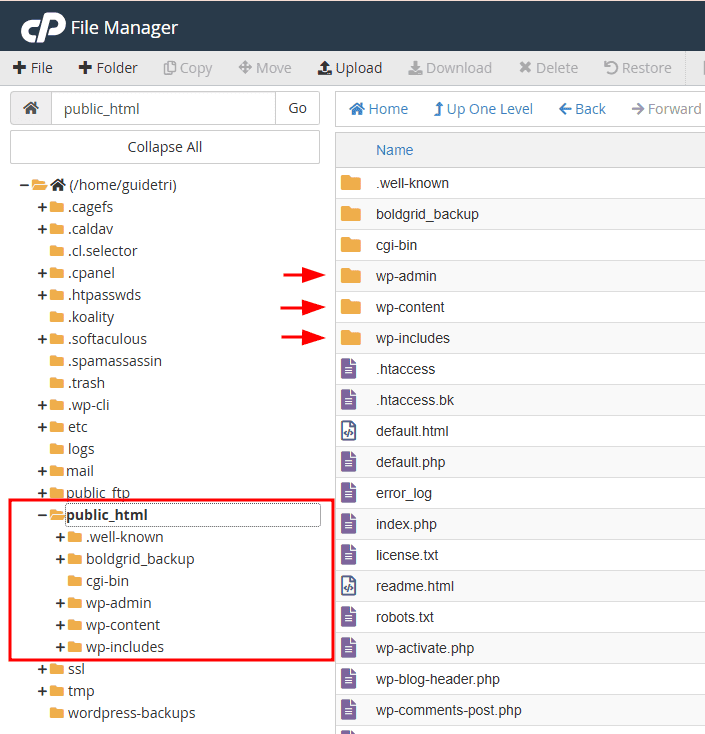Viewport: 705px width, 734px height.
Task: Click the home icon beside path field
Action: coord(31,108)
